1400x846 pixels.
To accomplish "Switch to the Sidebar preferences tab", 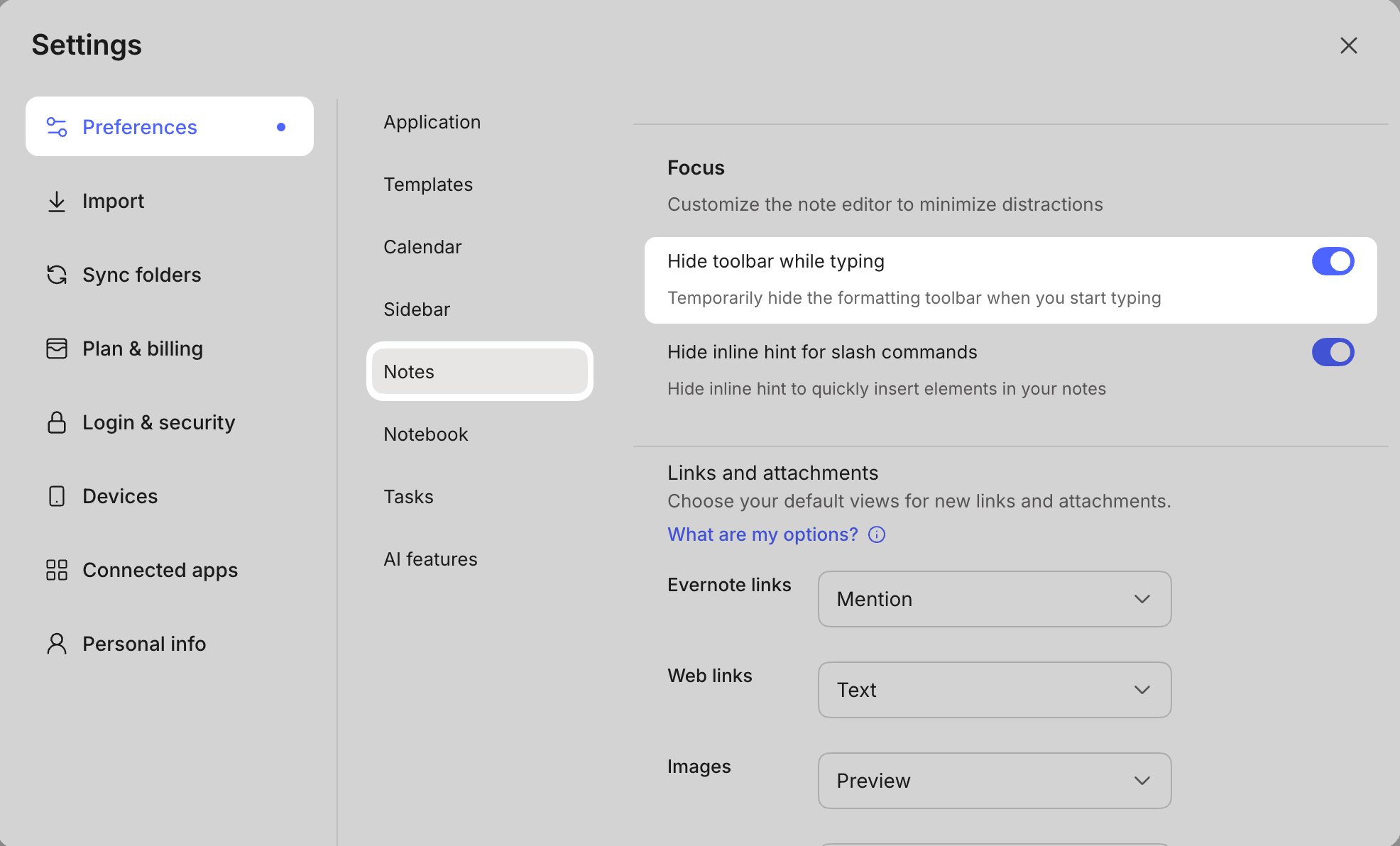I will [x=417, y=309].
